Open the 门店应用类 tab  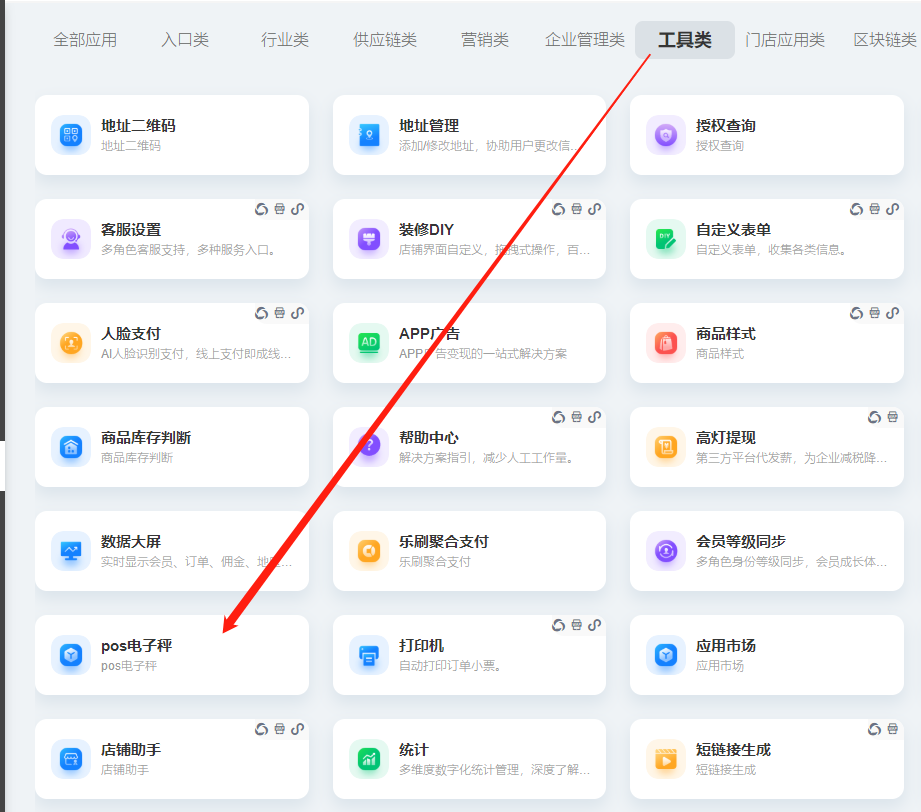tap(785, 40)
